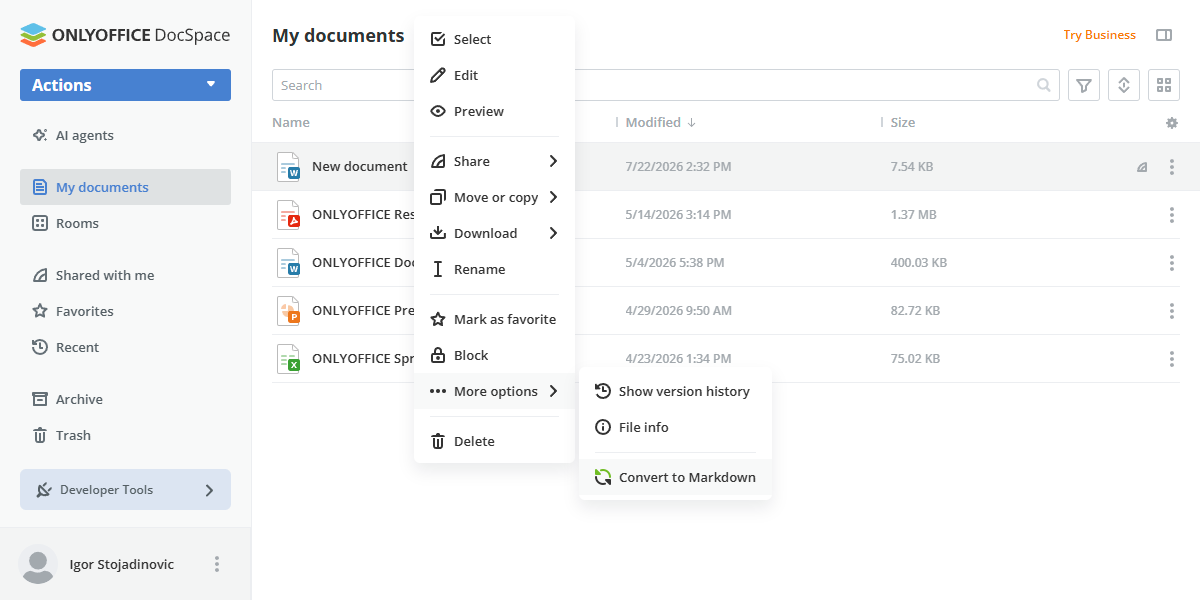Expand Share submenu

tap(495, 161)
